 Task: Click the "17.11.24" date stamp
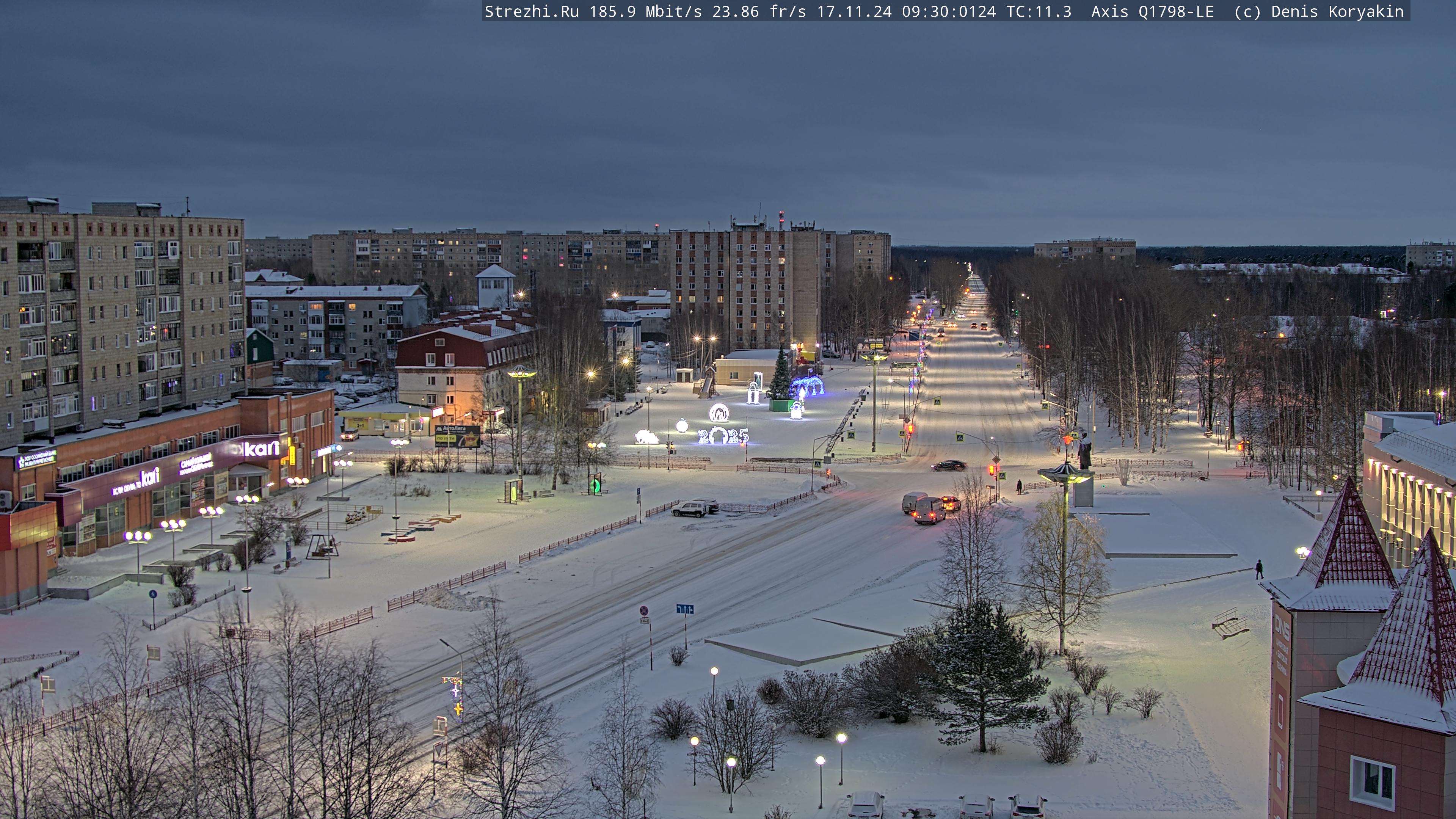coord(854,11)
